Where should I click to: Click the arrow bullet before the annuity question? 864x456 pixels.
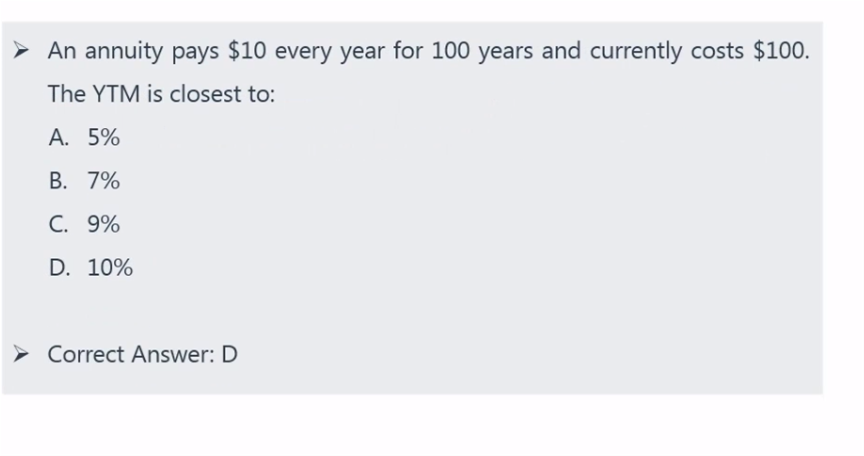(x=21, y=51)
